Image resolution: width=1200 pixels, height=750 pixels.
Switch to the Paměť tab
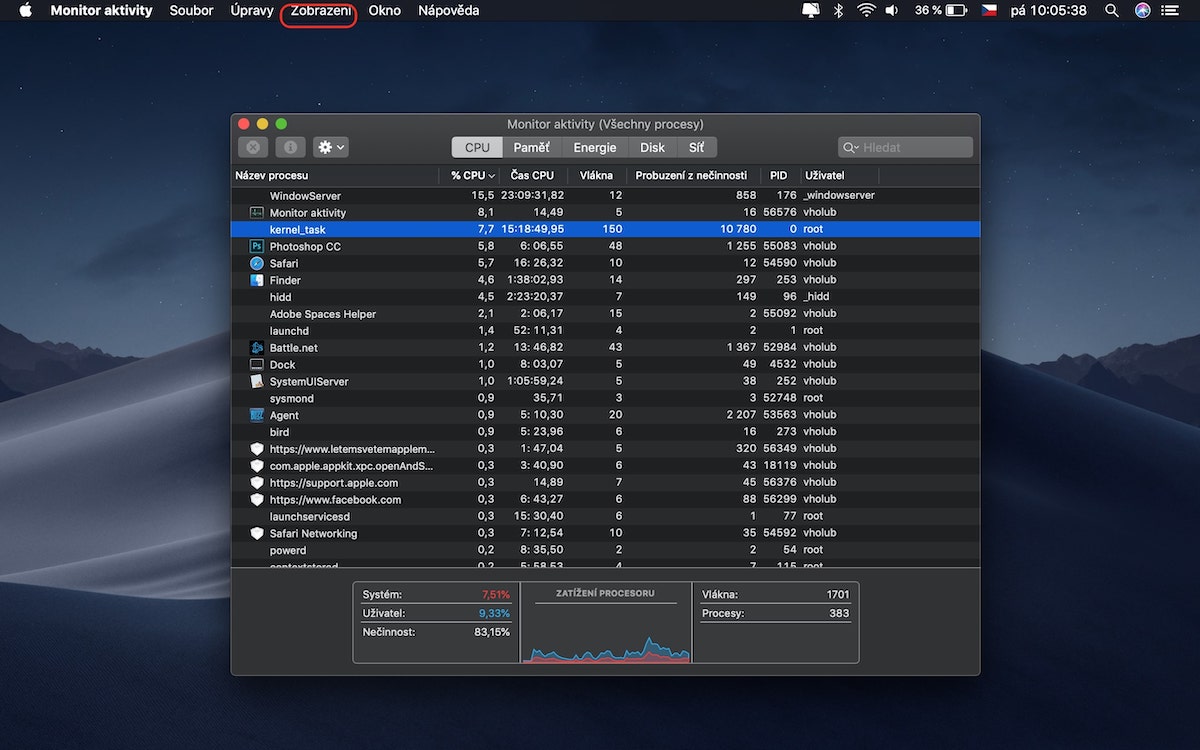tap(531, 147)
